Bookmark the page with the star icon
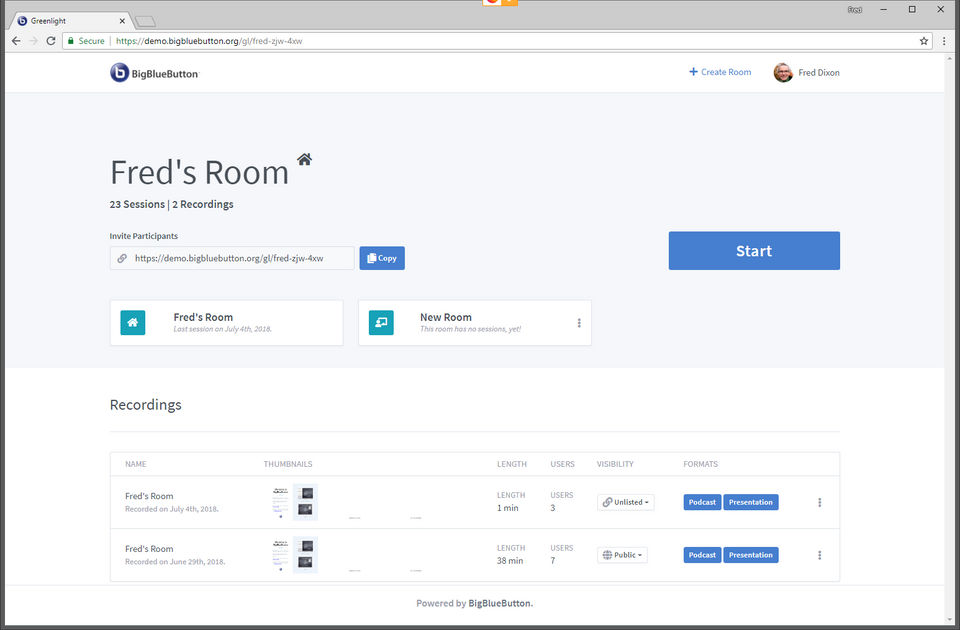This screenshot has width=960, height=630. [924, 41]
